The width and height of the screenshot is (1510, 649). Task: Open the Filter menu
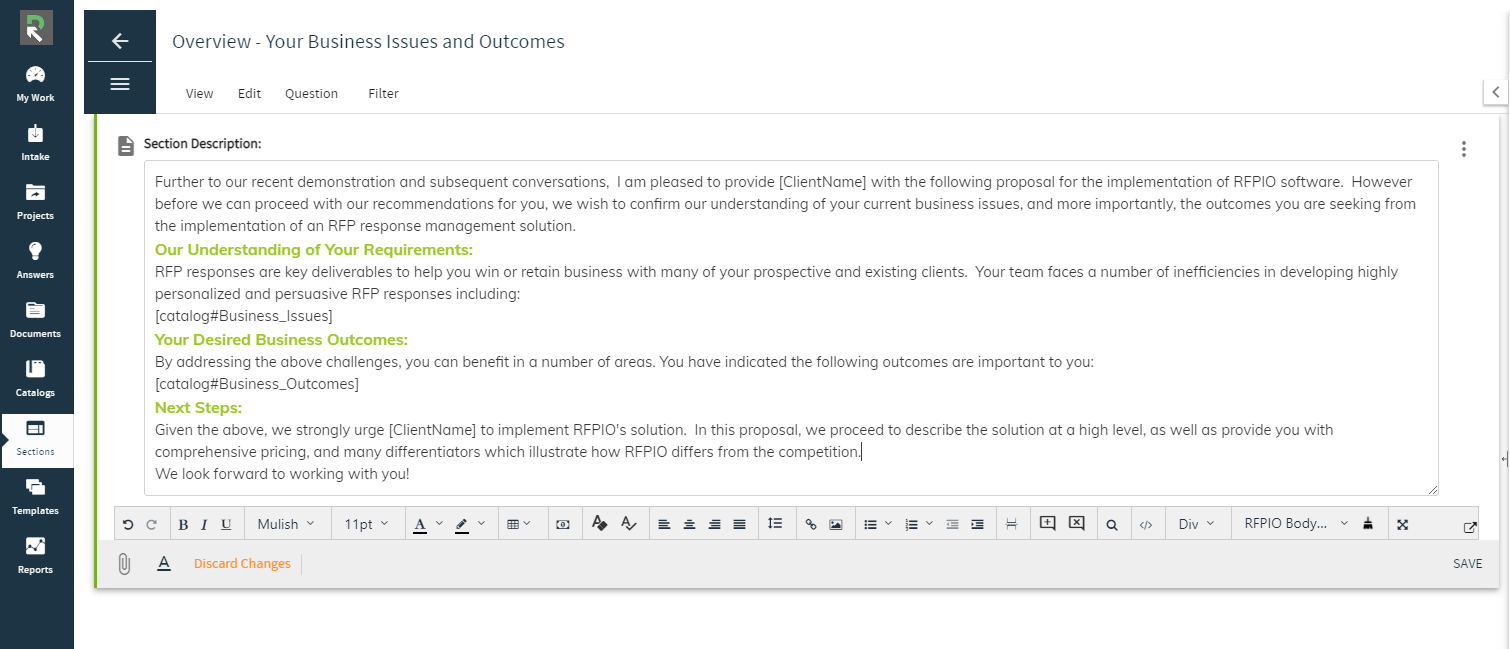pos(383,93)
